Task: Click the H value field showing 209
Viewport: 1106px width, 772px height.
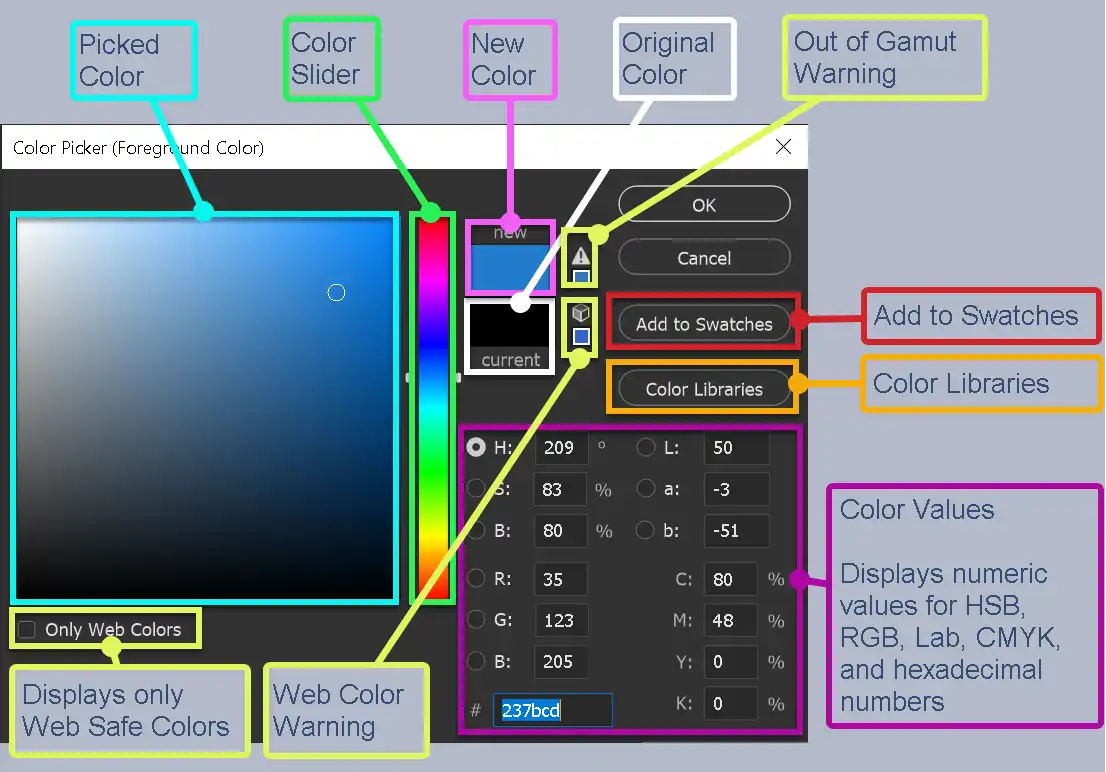Action: 560,448
